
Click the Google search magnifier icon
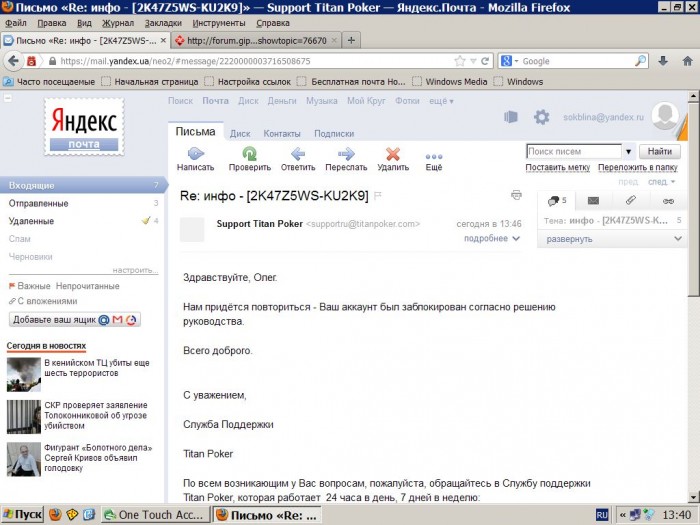641,61
